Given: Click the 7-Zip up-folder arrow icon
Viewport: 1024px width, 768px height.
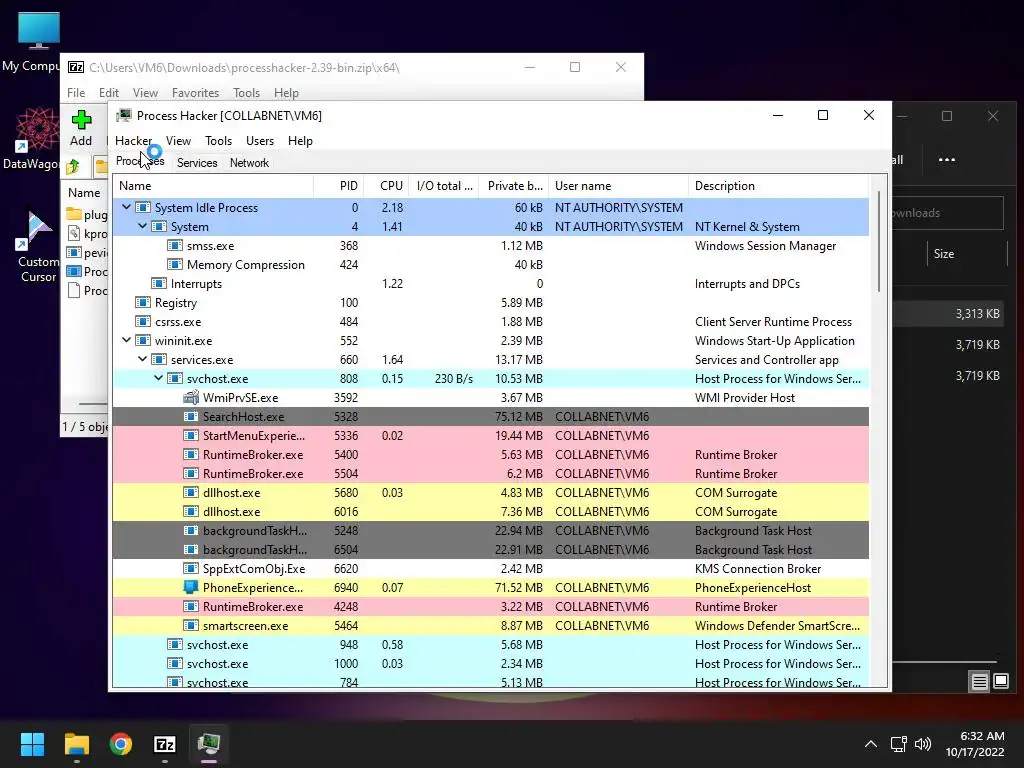Looking at the screenshot, I should click(x=73, y=166).
